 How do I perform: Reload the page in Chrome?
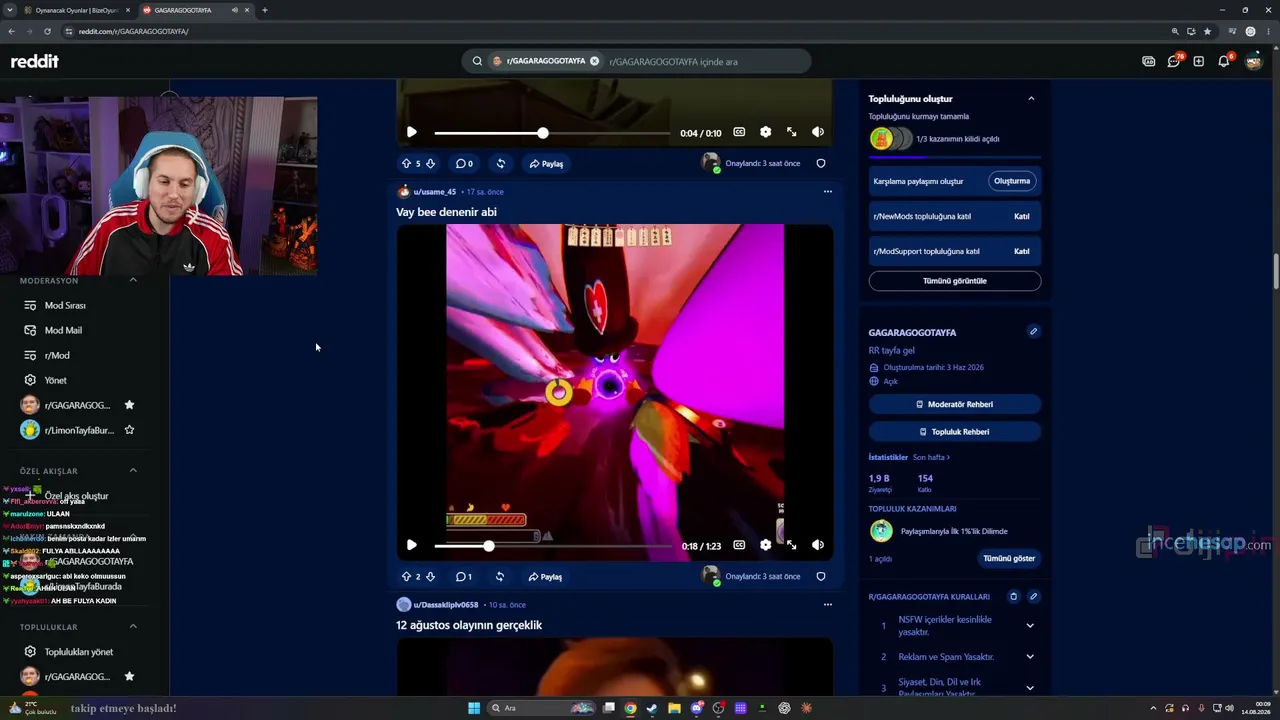pos(47,31)
